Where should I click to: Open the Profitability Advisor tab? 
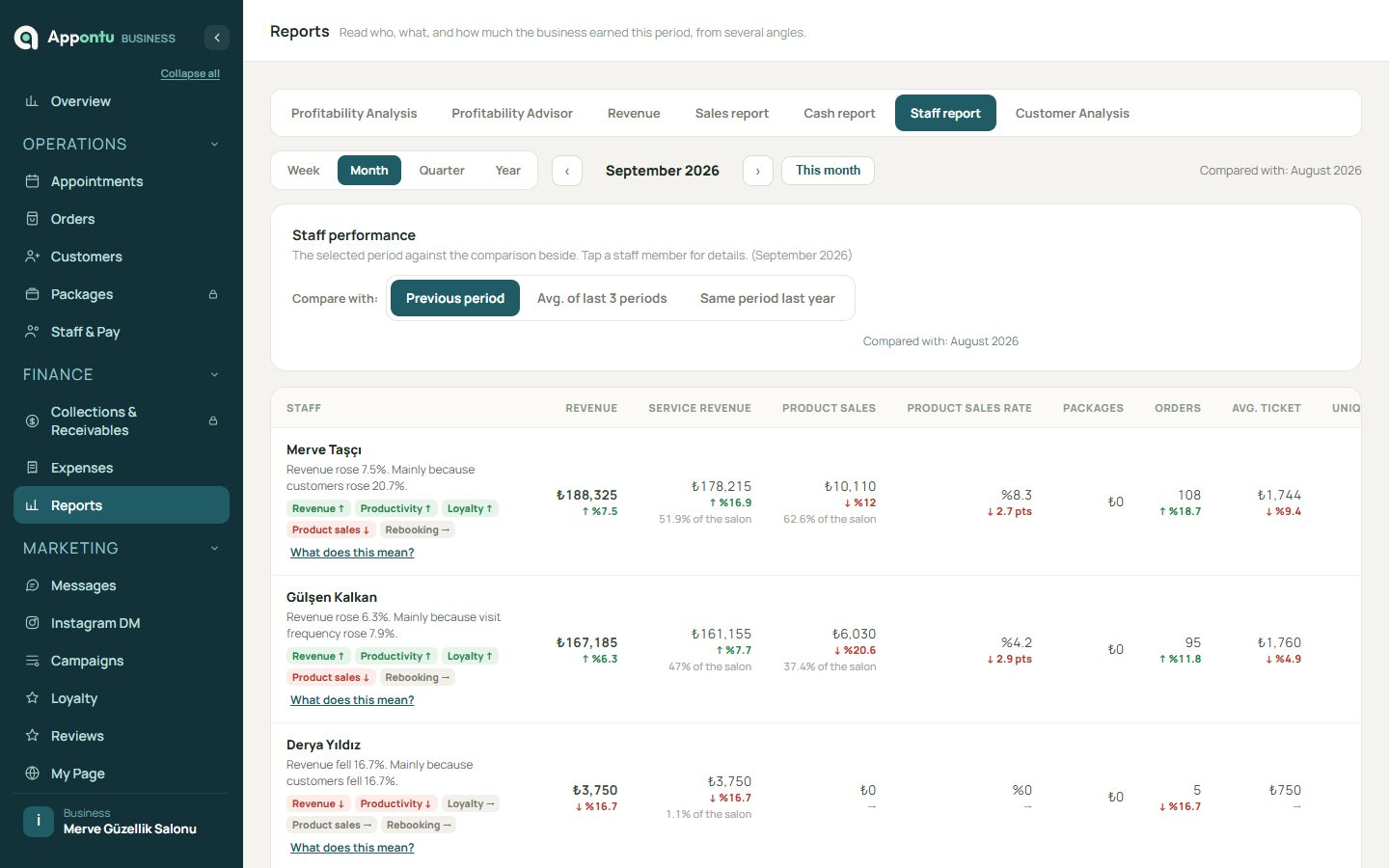point(512,113)
